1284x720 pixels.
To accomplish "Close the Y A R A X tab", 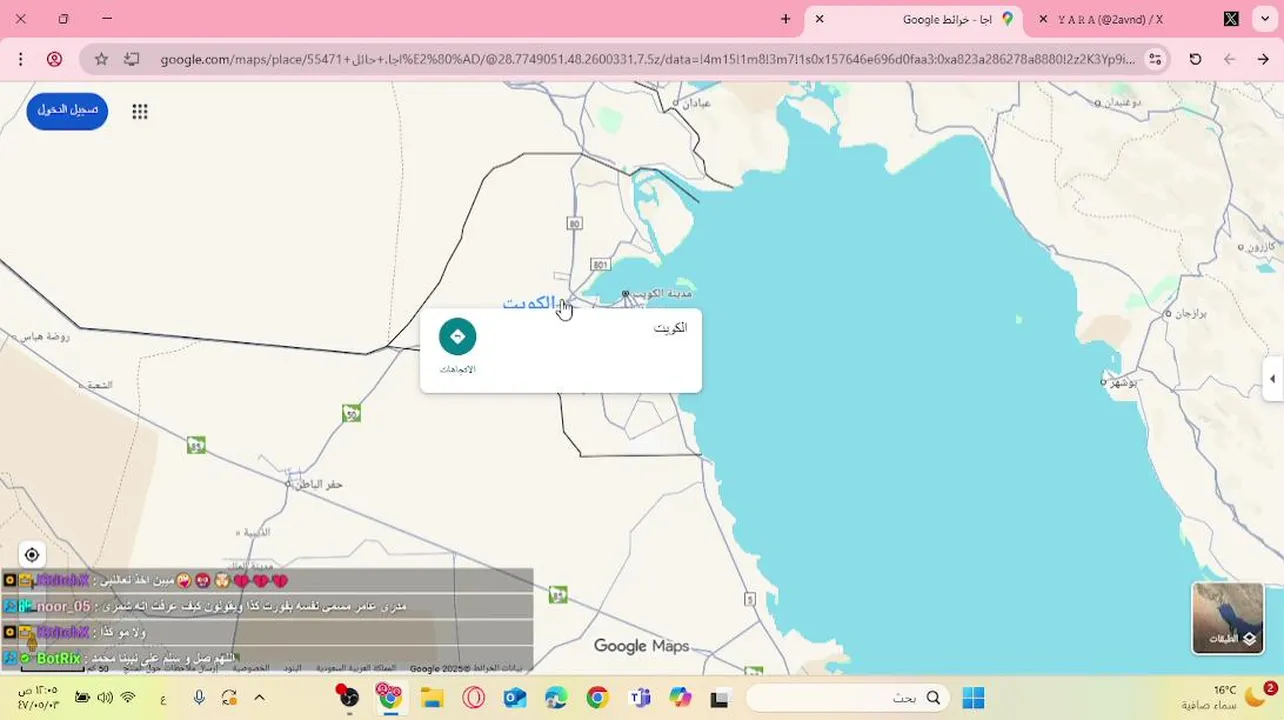I will 1043,19.
